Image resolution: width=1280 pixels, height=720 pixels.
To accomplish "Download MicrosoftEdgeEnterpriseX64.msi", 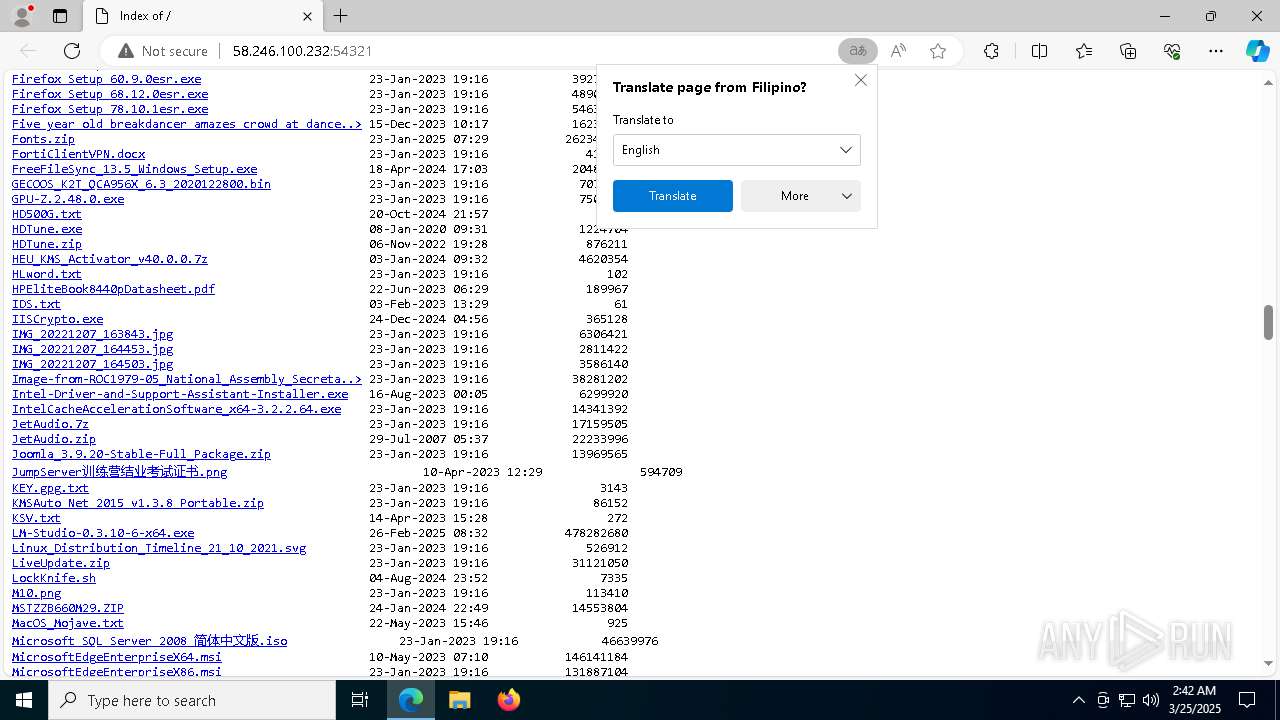I will [117, 657].
